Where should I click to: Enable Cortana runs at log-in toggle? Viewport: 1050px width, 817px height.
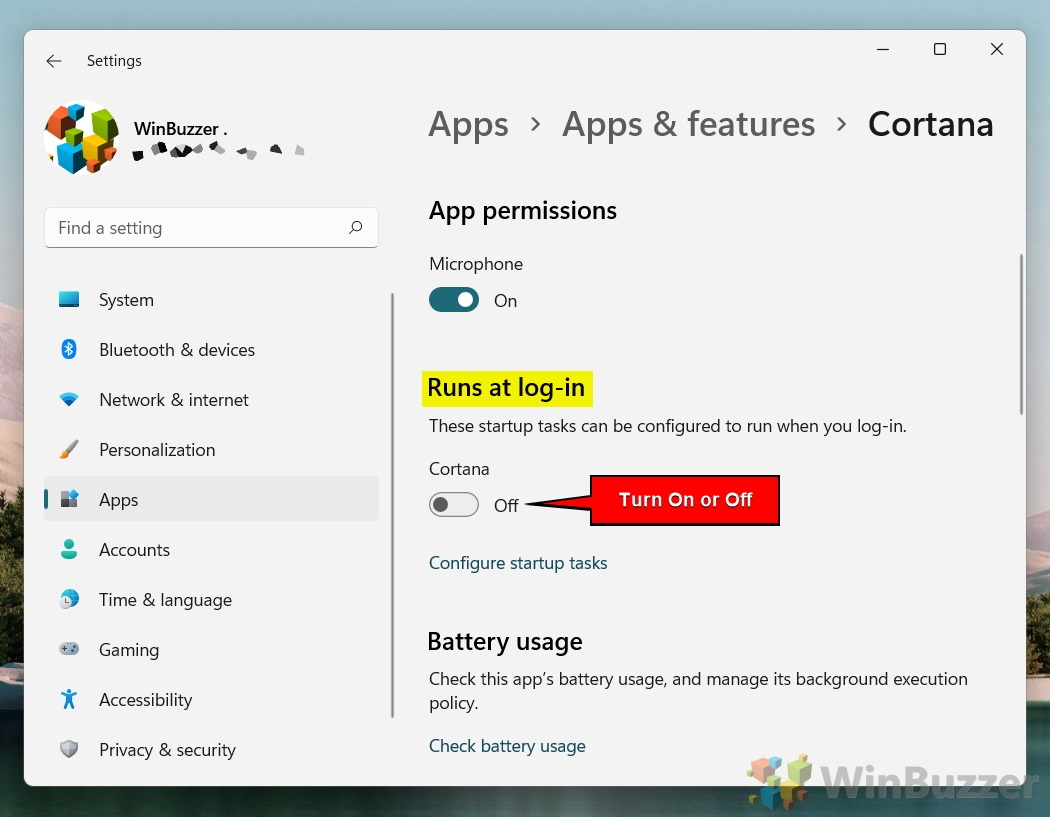tap(454, 505)
